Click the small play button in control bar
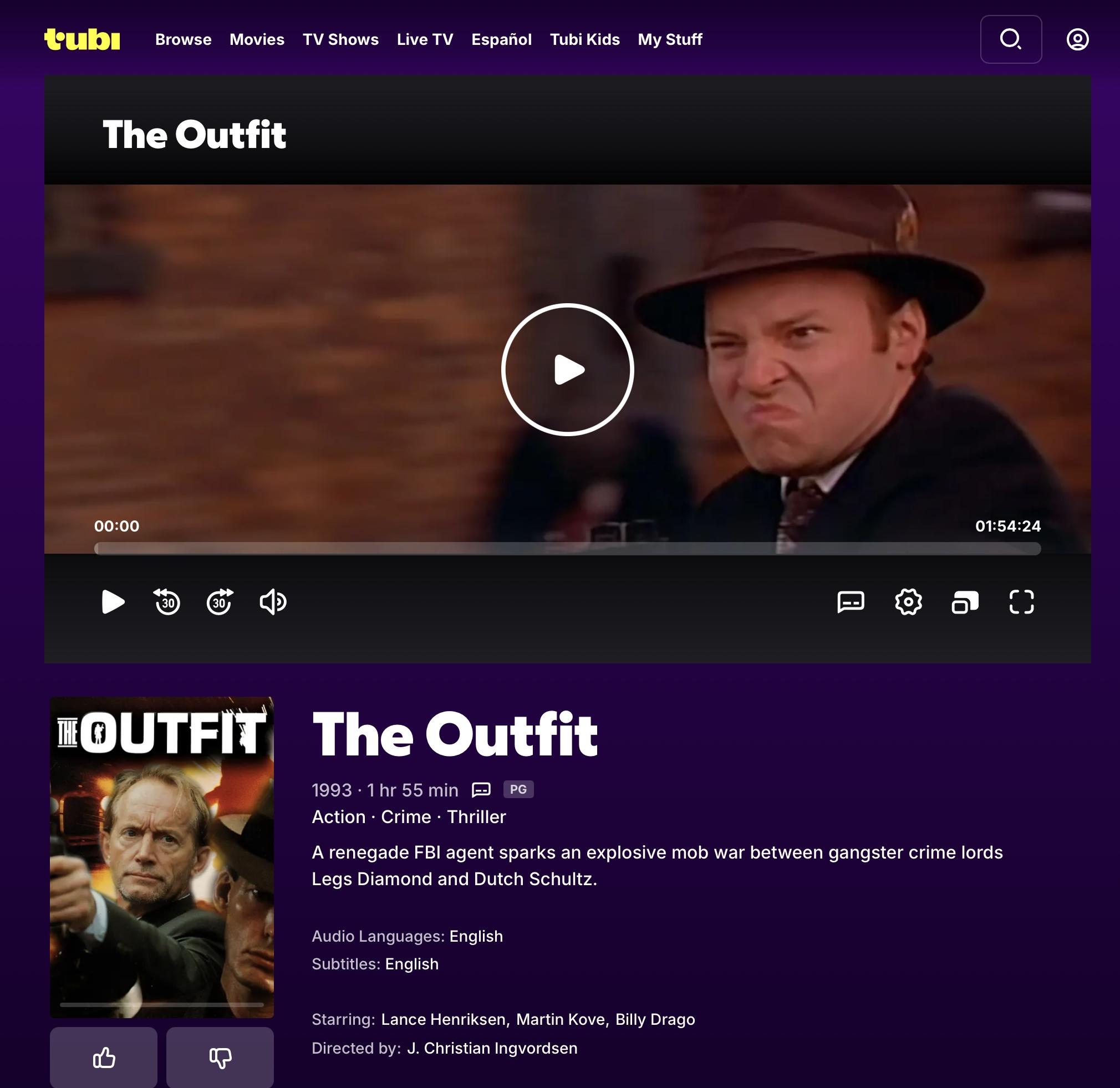Image resolution: width=1120 pixels, height=1088 pixels. pyautogui.click(x=113, y=602)
